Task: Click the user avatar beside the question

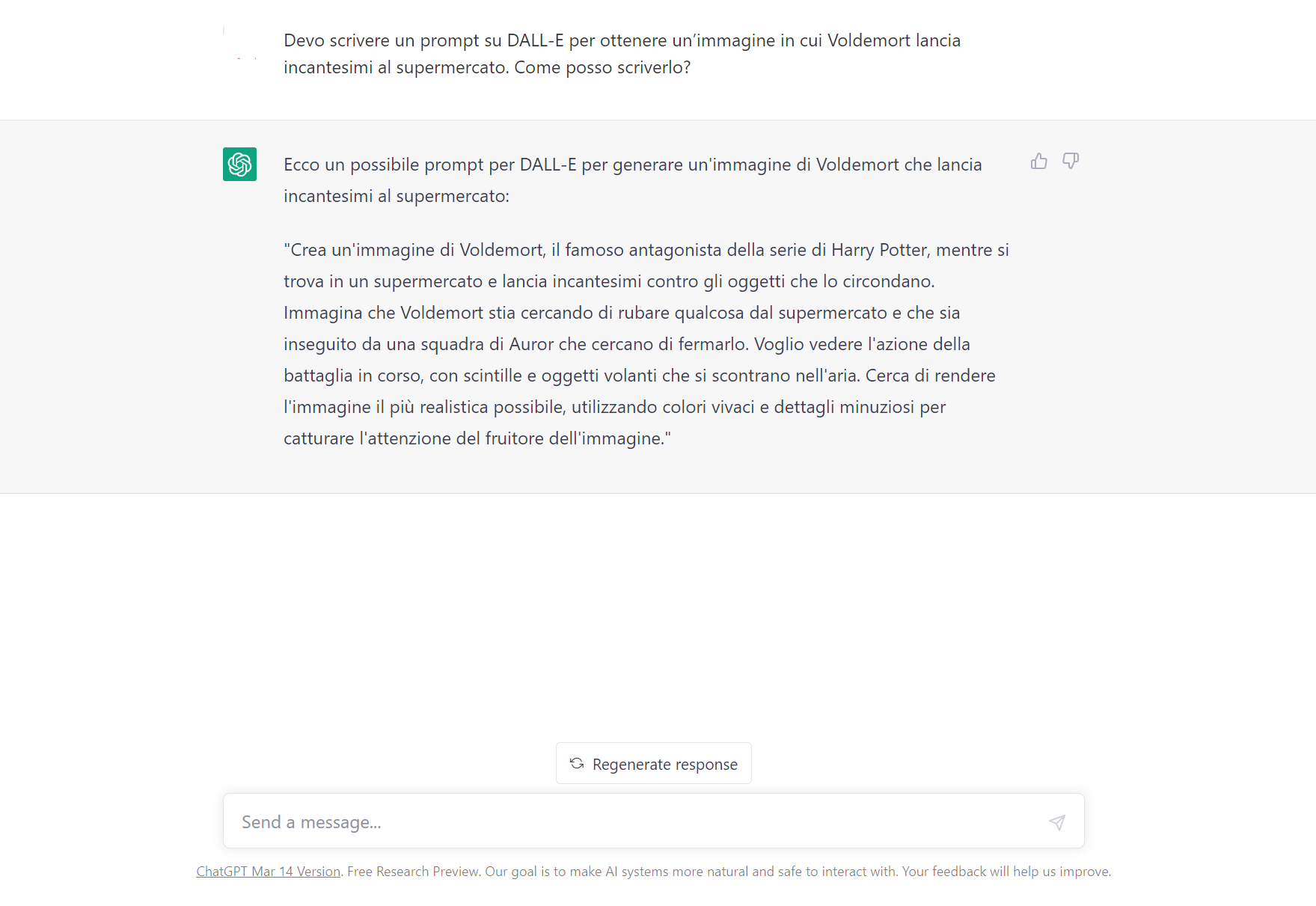Action: (239, 43)
